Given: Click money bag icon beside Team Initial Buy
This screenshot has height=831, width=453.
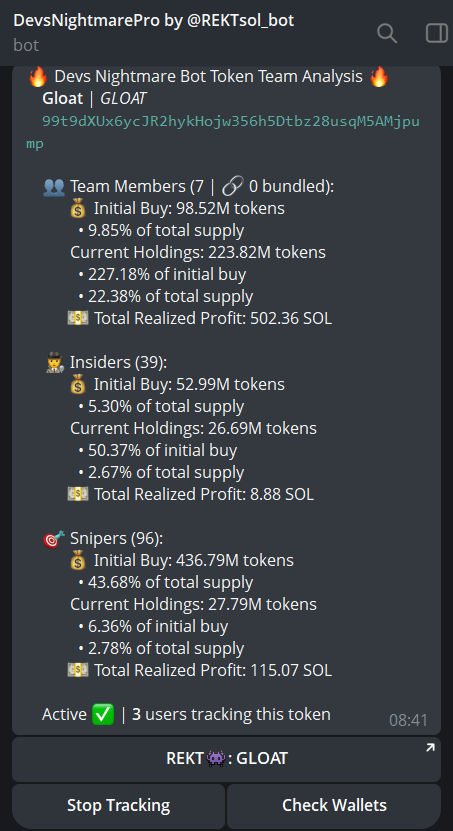Looking at the screenshot, I should tap(78, 209).
